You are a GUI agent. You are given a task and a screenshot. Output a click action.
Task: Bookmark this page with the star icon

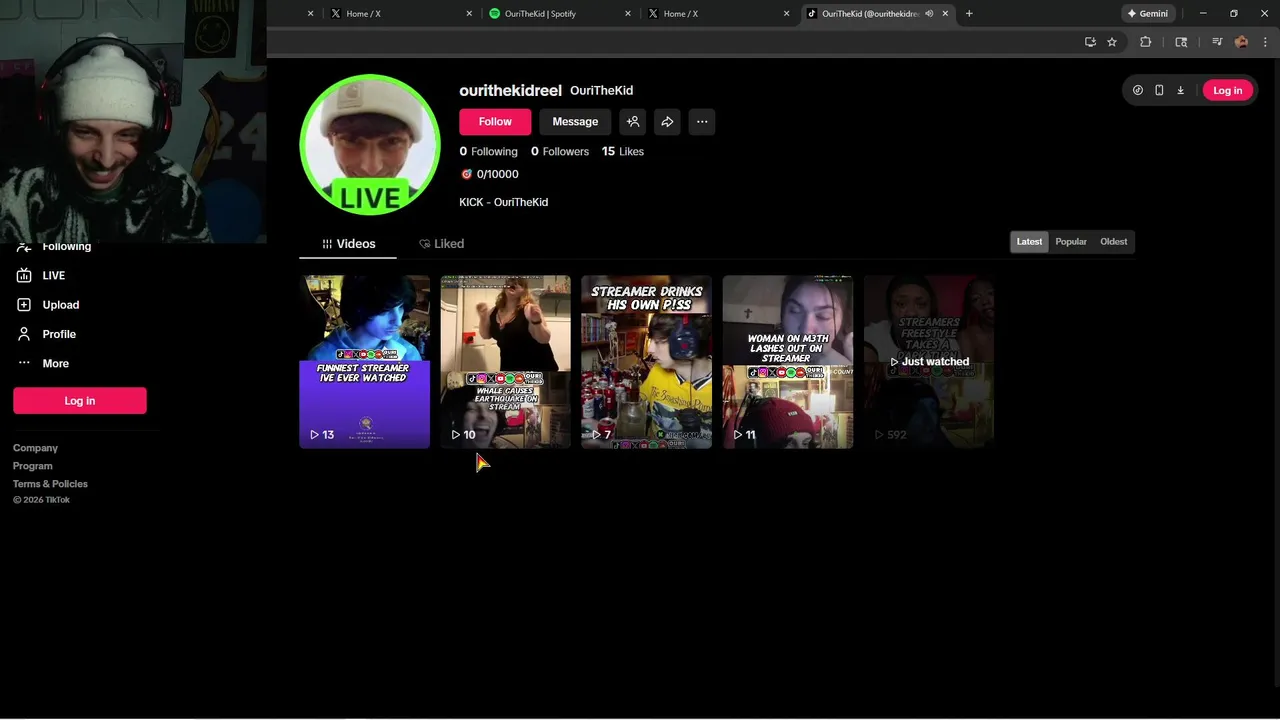tap(1112, 42)
